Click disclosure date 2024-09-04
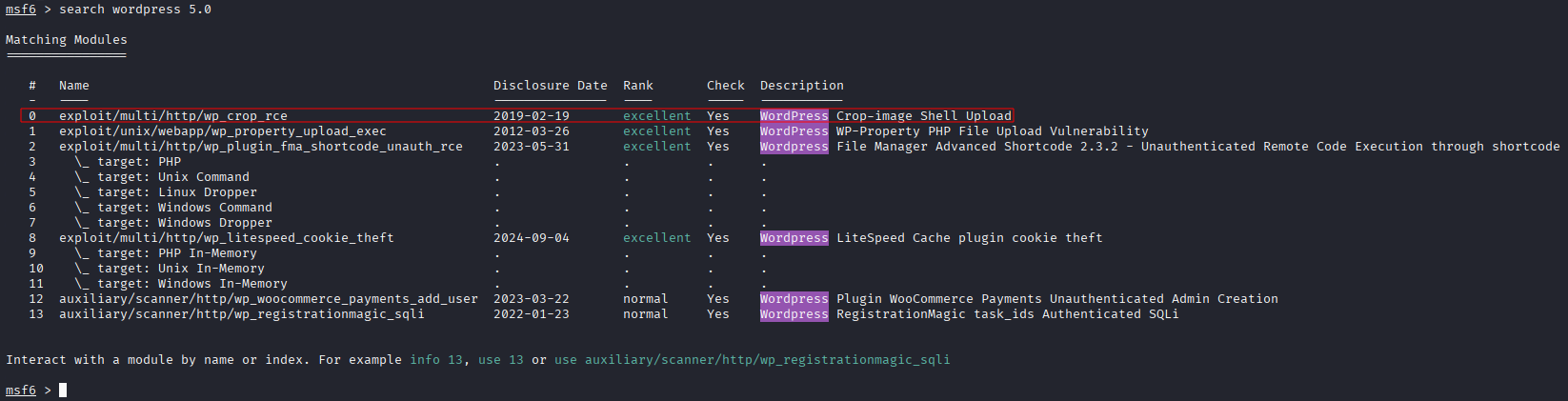This screenshot has height=401, width=1568. [x=532, y=238]
